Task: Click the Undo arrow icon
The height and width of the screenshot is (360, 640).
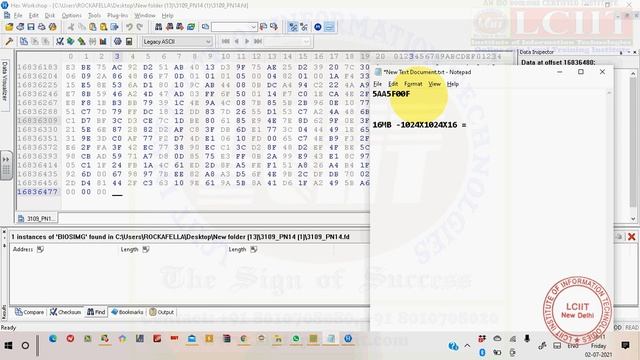Action: click(x=129, y=27)
